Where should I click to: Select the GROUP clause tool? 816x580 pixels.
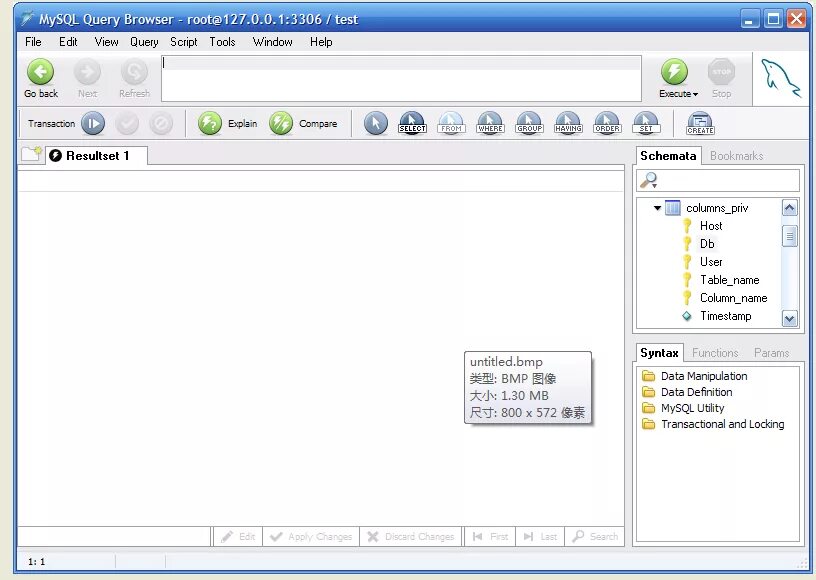529,124
